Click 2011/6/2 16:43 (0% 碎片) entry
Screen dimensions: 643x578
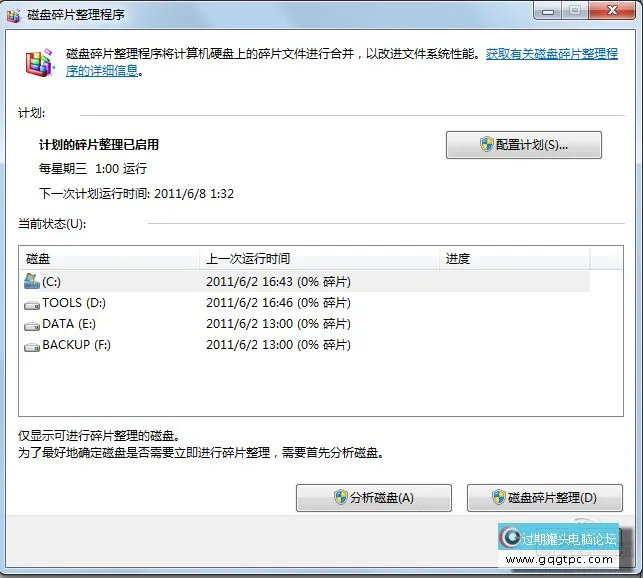(278, 282)
